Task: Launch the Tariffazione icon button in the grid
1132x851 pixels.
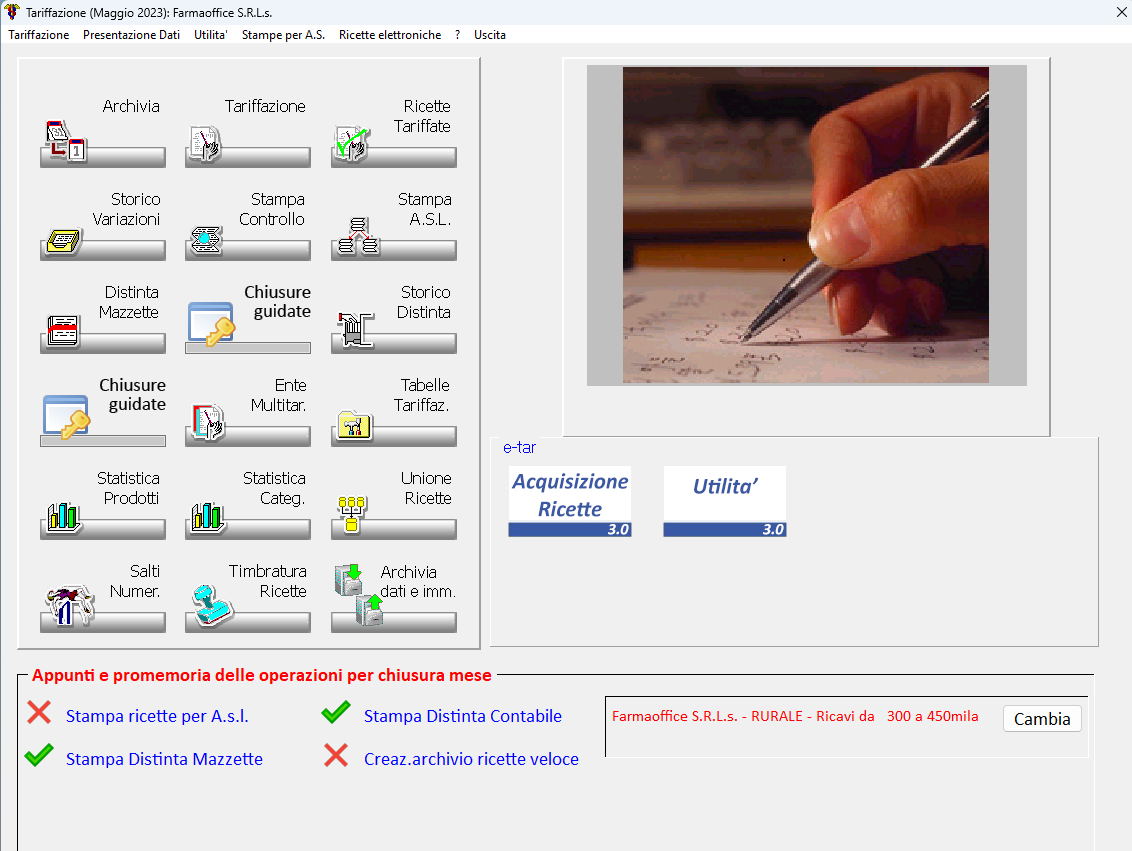Action: click(x=248, y=131)
